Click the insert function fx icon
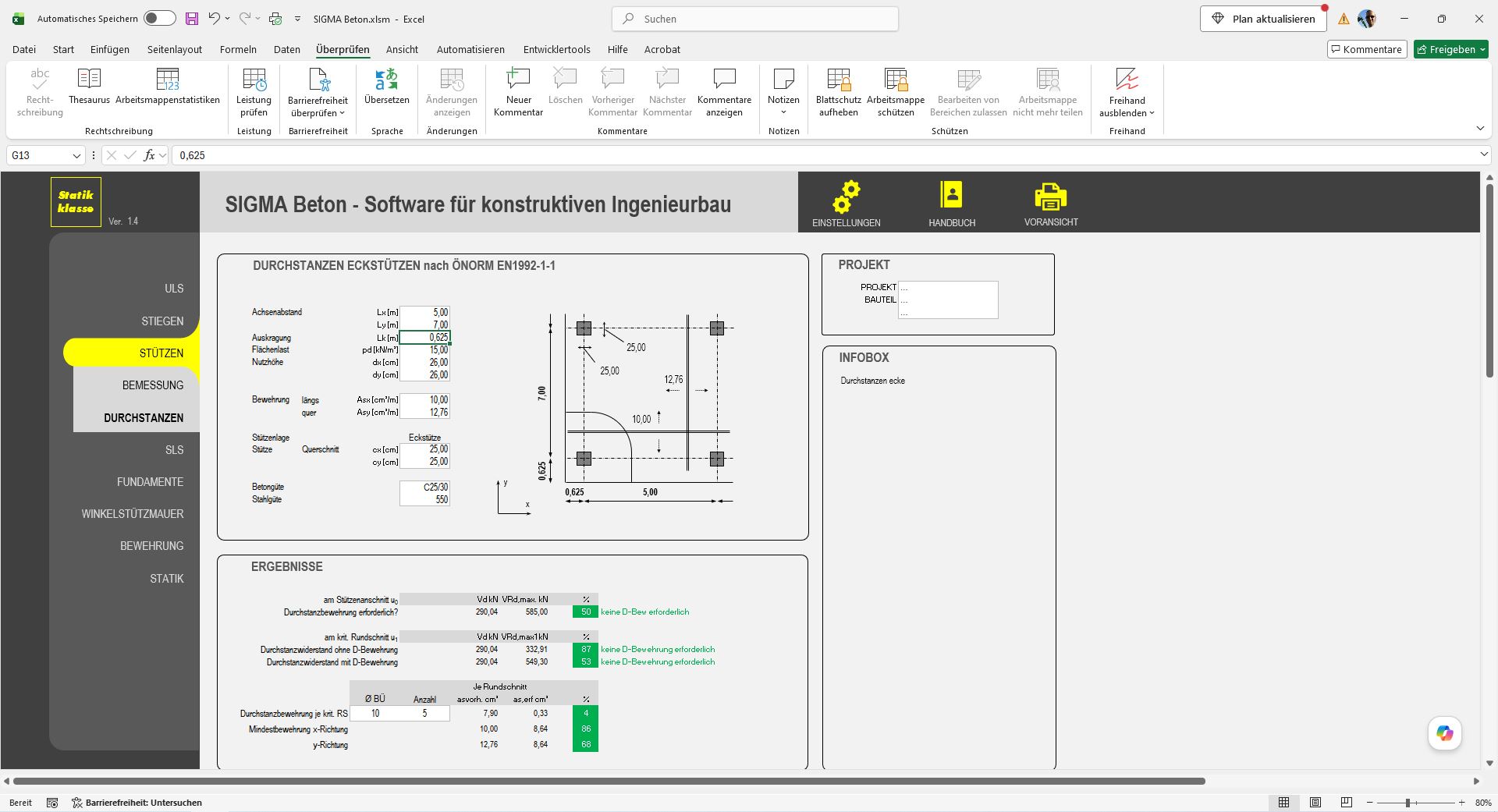1498x812 pixels. click(x=149, y=155)
